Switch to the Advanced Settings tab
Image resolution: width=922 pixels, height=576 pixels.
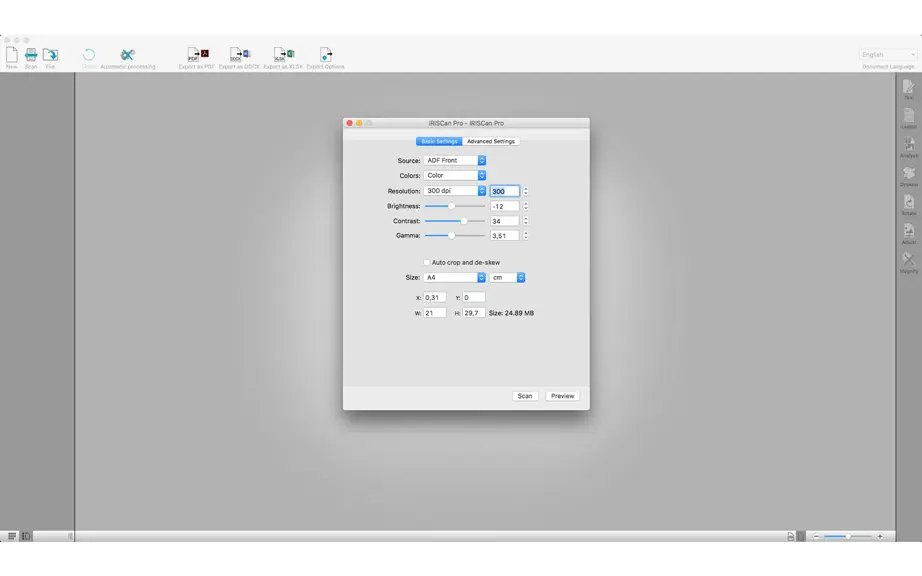(x=490, y=142)
